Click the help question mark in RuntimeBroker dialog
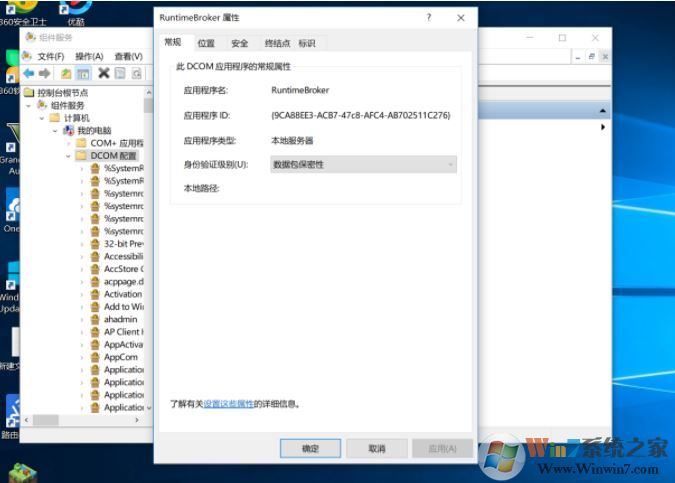The width and height of the screenshot is (675, 483). click(x=429, y=18)
